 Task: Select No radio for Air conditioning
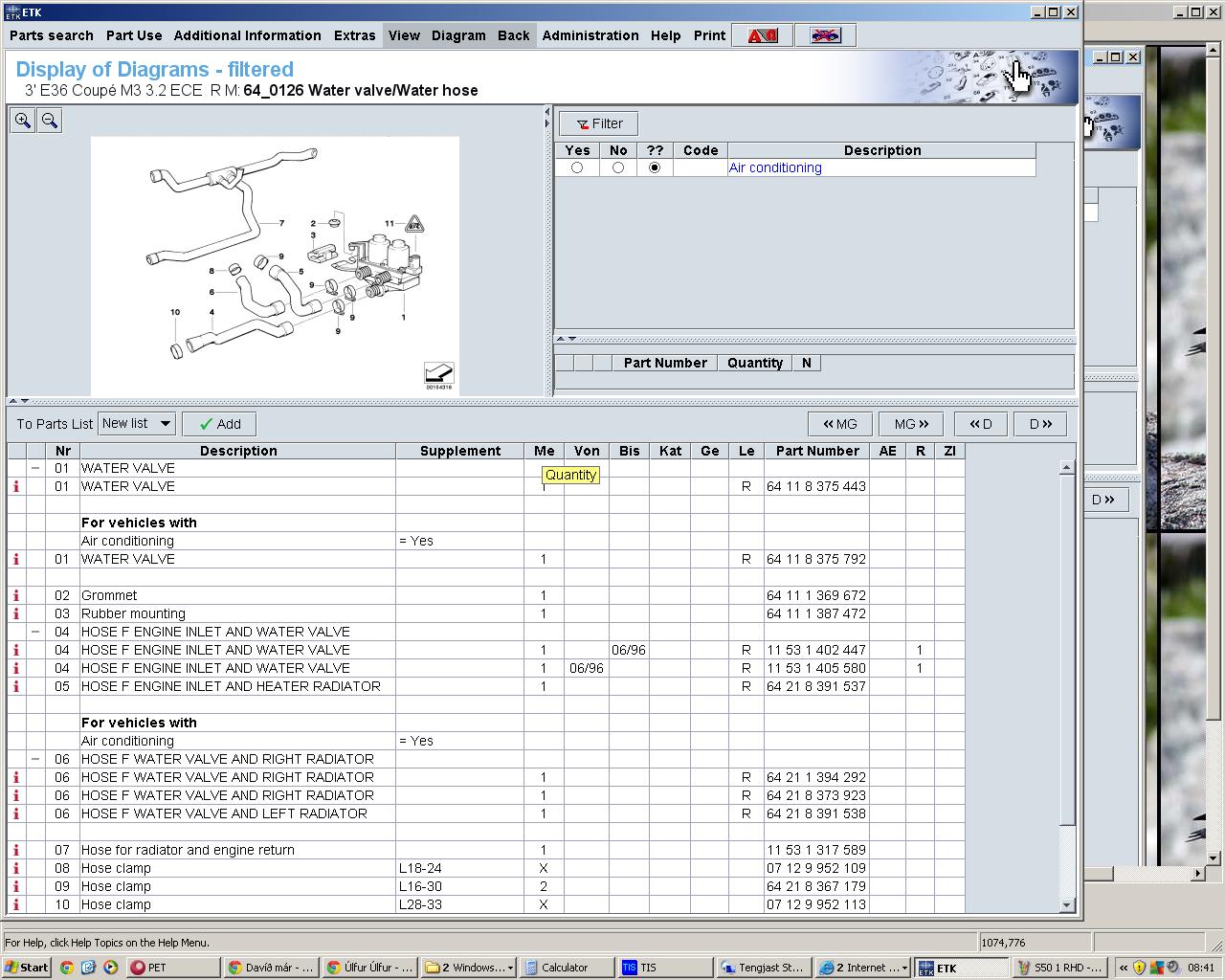(x=618, y=167)
